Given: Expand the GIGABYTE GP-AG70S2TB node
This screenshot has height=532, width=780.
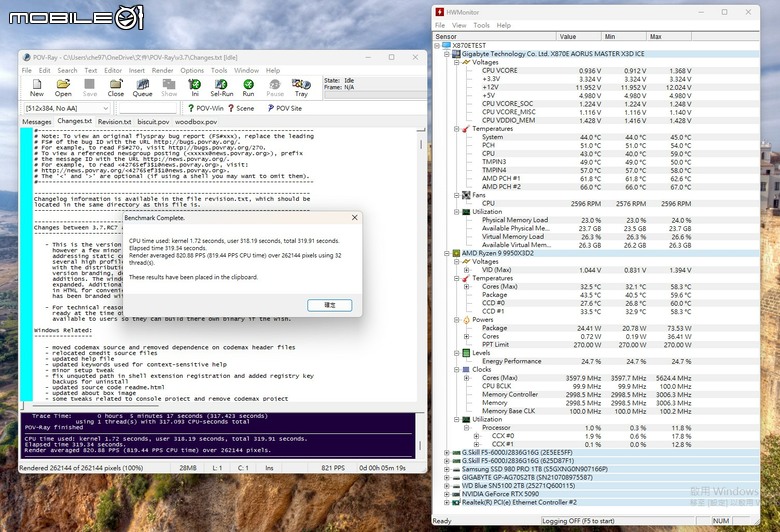Looking at the screenshot, I should coord(447,478).
